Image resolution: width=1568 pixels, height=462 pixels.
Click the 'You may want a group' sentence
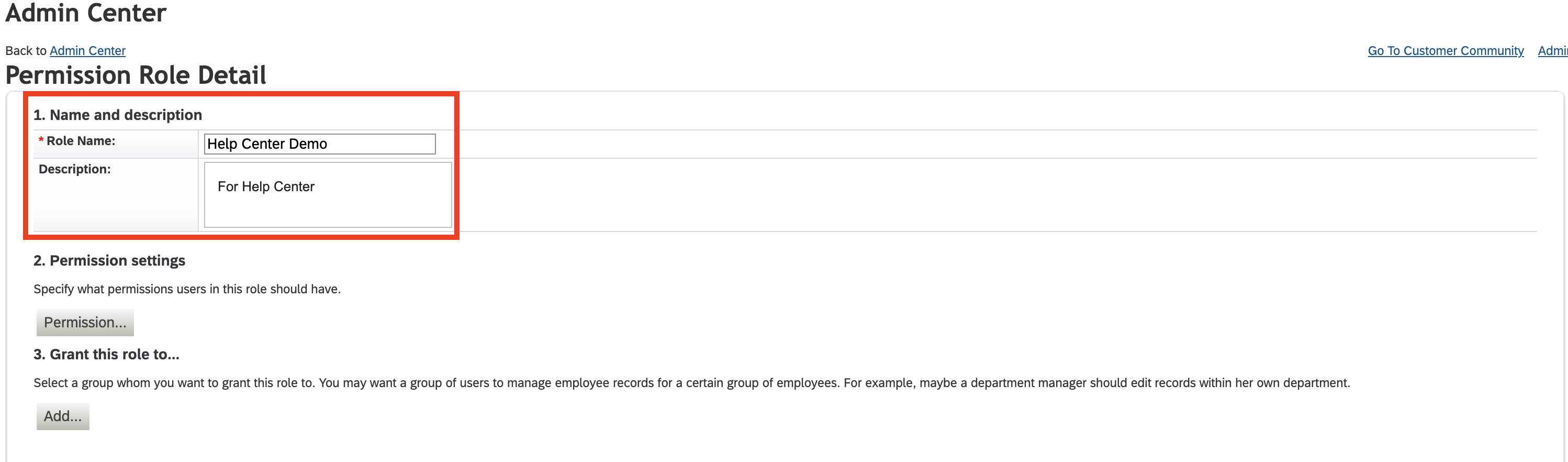(578, 383)
